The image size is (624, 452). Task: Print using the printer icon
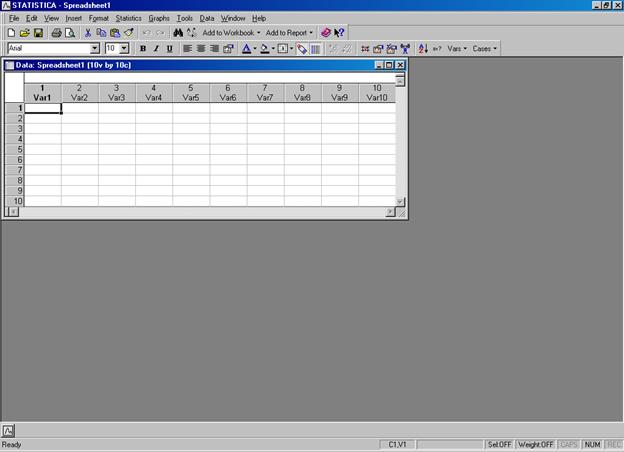[x=57, y=33]
